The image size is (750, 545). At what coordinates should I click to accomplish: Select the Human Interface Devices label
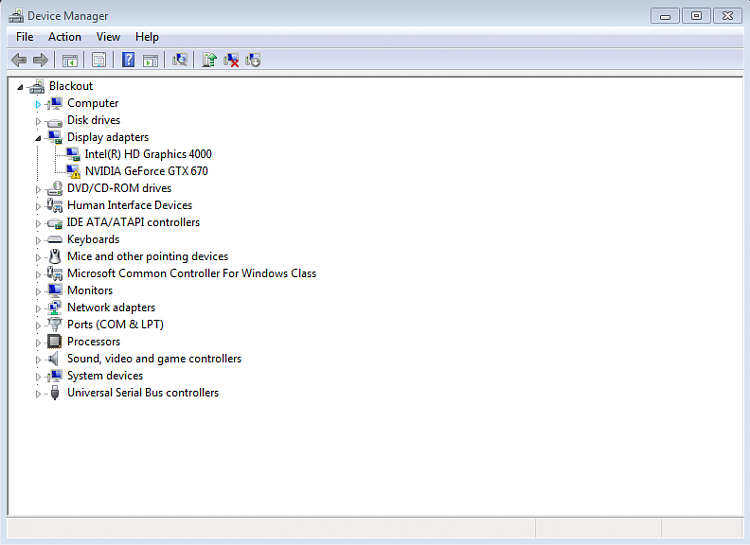pos(130,205)
